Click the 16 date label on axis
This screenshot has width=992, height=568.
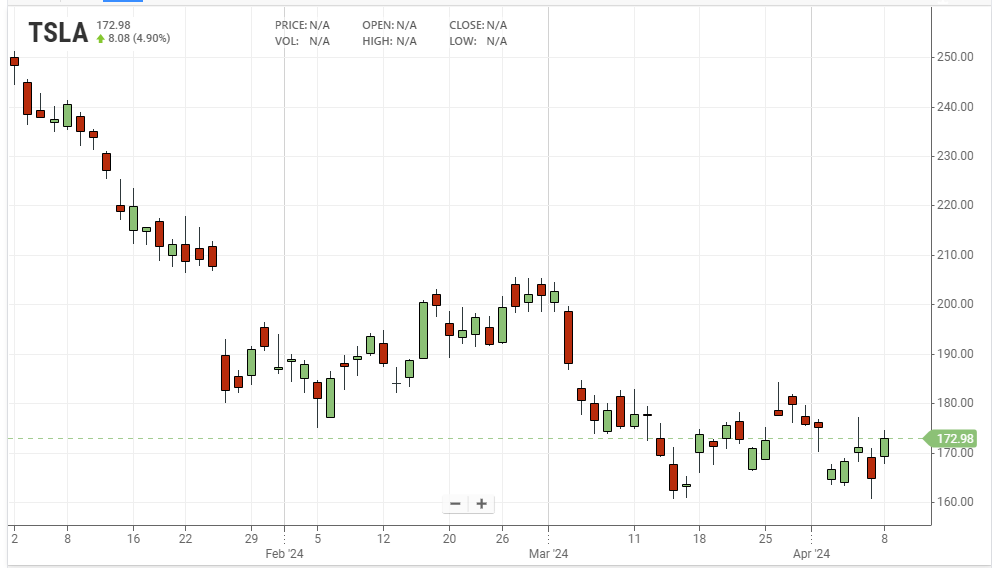(x=133, y=539)
